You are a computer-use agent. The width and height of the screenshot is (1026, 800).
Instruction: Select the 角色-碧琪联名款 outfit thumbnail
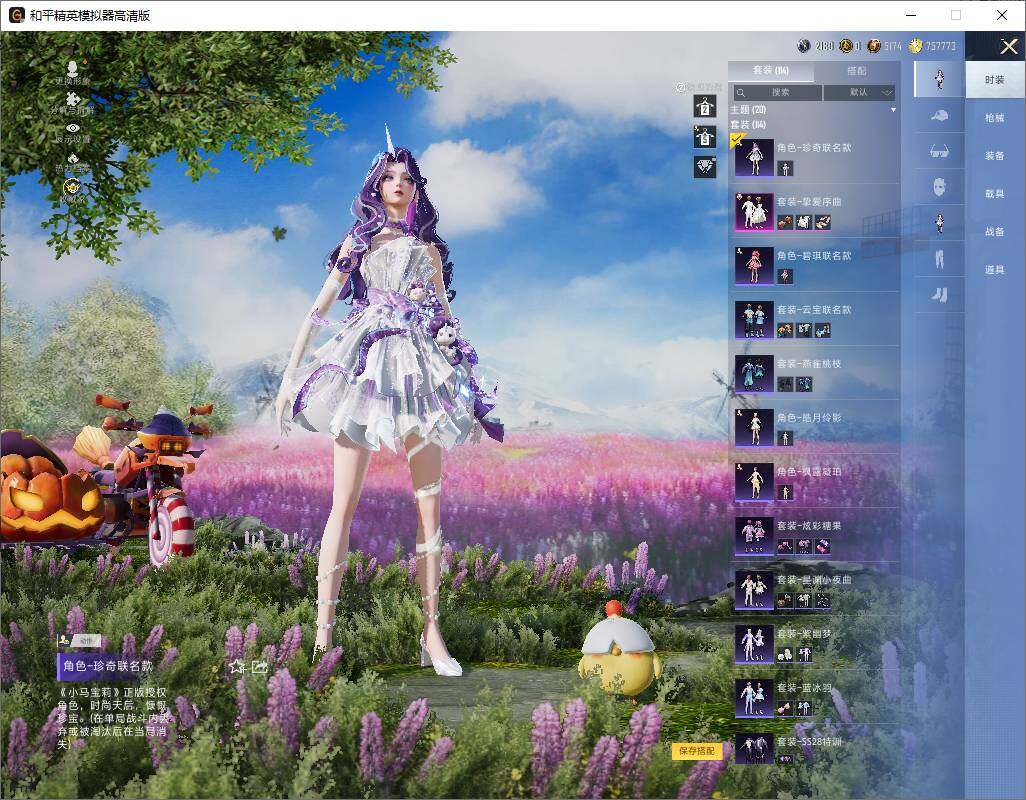click(x=754, y=266)
